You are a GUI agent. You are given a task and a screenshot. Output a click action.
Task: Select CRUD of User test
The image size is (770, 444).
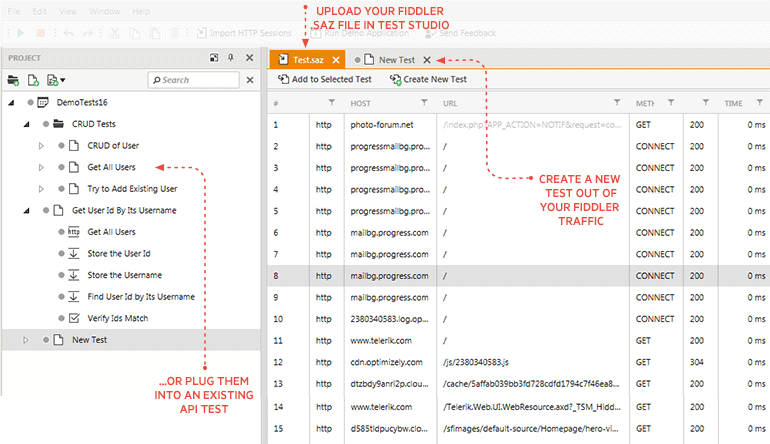(x=113, y=145)
